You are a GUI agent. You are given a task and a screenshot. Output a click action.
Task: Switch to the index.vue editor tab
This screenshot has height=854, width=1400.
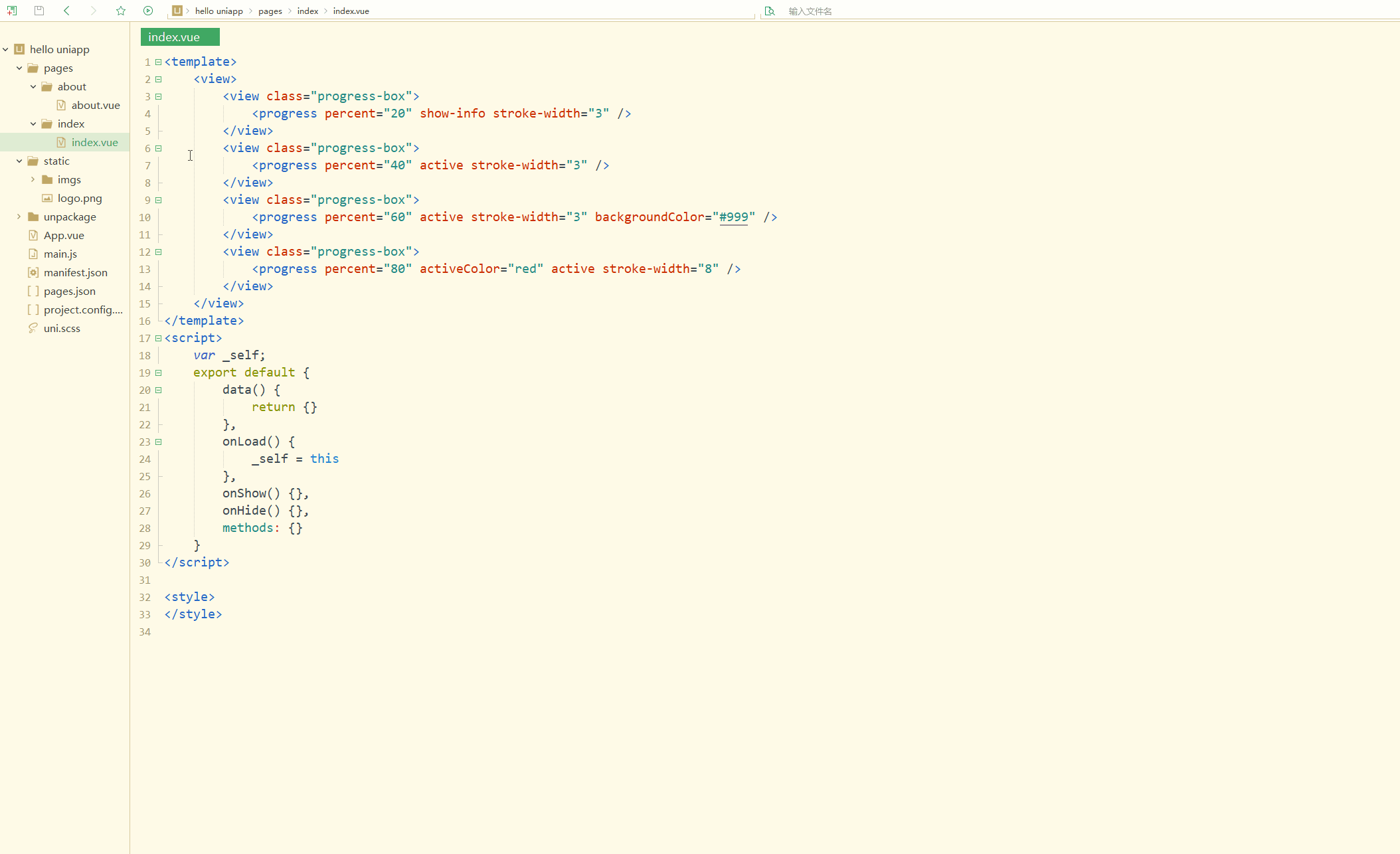pos(180,37)
